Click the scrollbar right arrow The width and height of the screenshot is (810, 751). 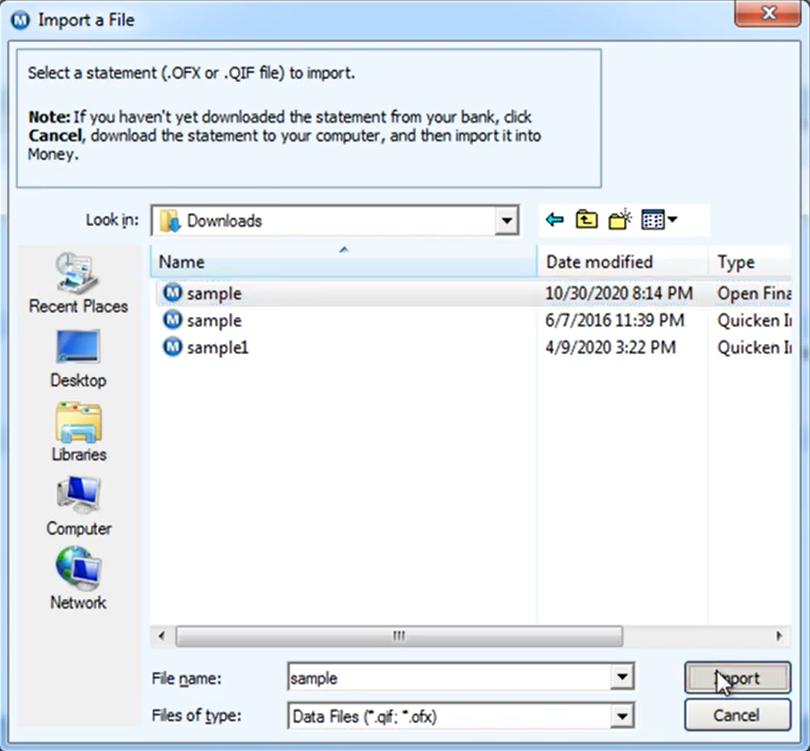(779, 636)
